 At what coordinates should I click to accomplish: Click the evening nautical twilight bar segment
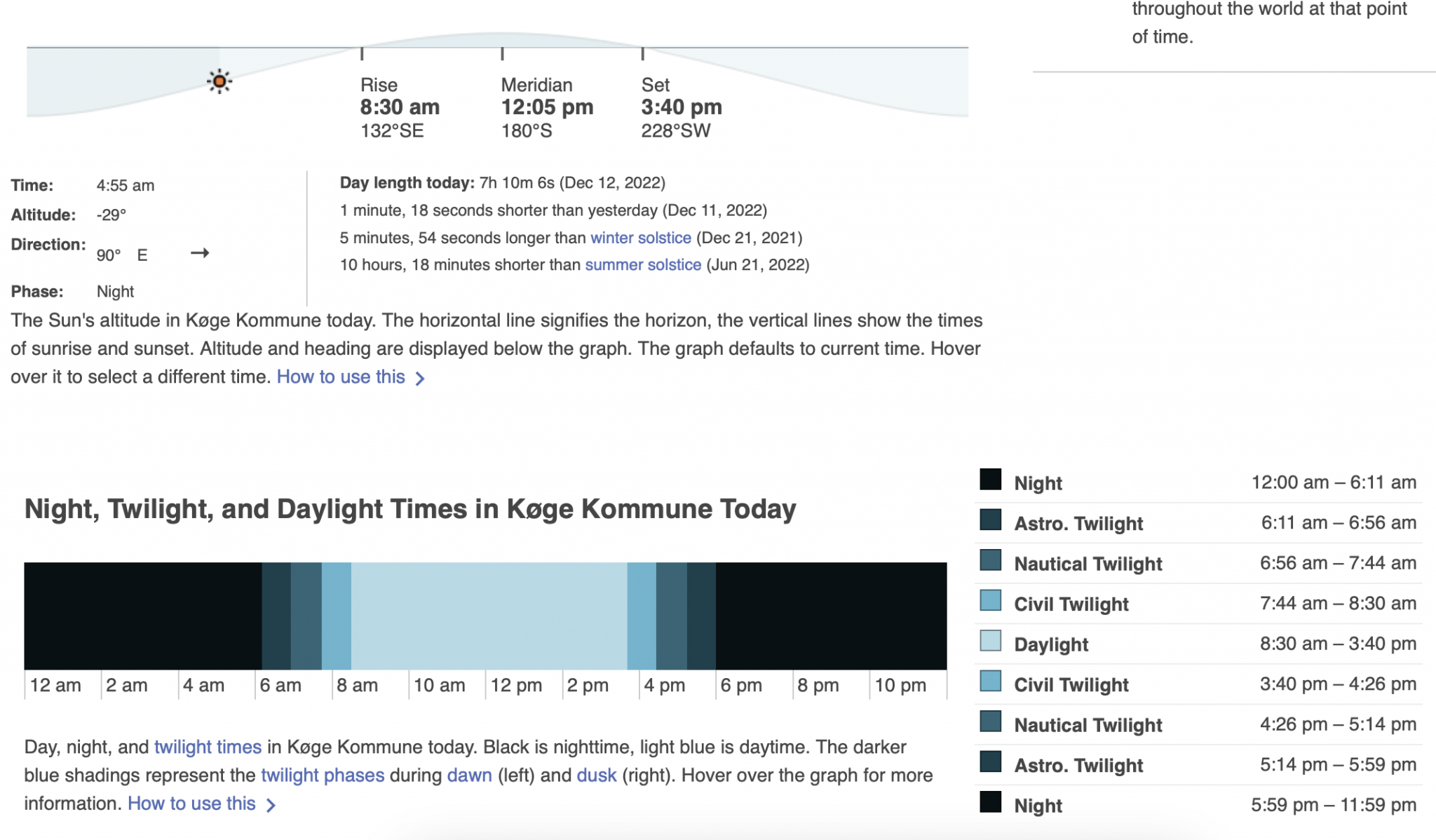(672, 616)
